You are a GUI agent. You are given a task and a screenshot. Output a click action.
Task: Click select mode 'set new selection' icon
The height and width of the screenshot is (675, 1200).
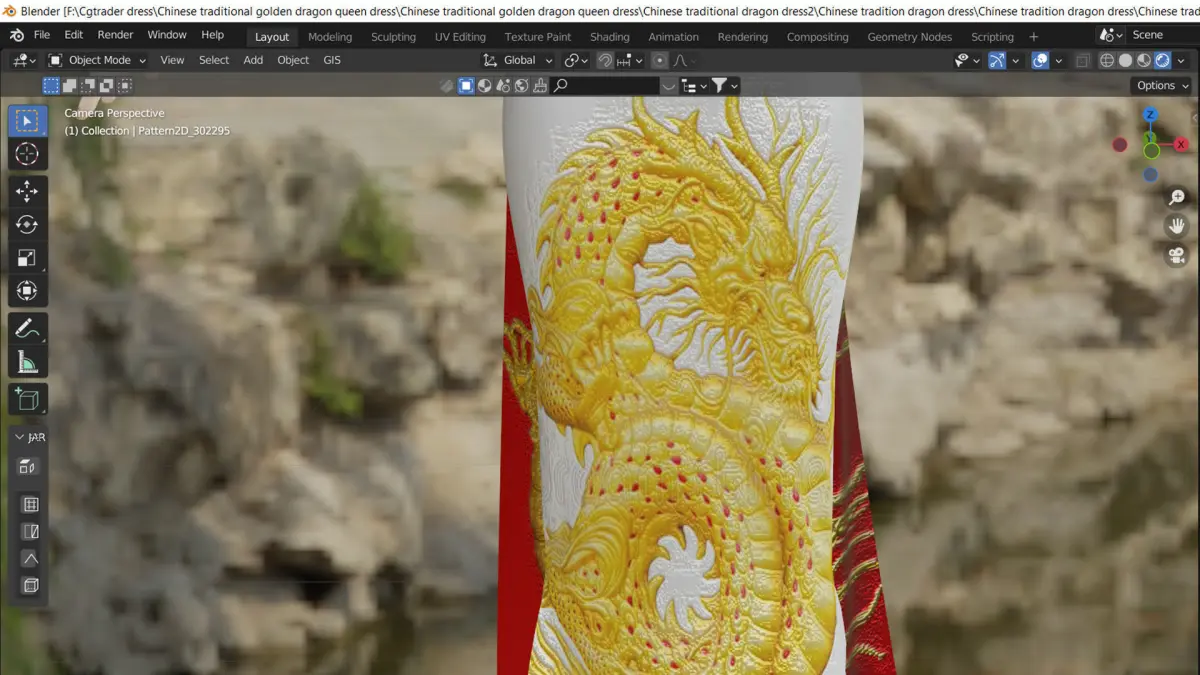pyautogui.click(x=51, y=86)
